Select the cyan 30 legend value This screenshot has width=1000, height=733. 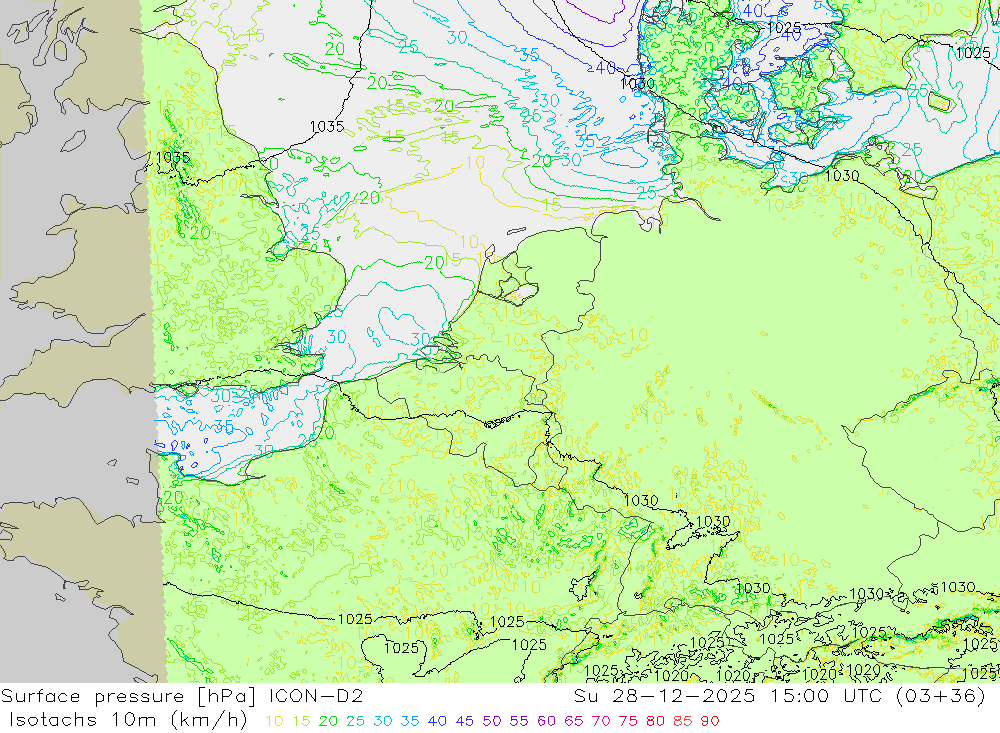(x=383, y=721)
